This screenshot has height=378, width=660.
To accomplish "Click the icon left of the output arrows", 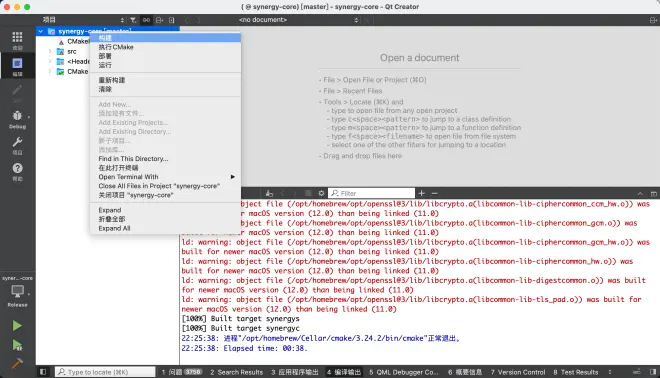I will [x=269, y=193].
